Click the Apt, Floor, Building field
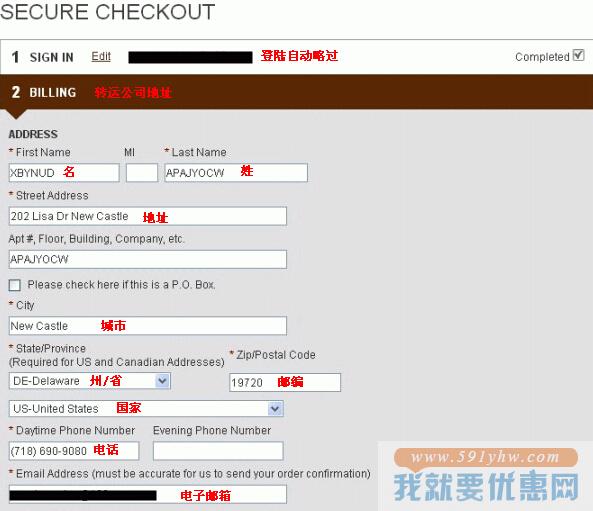Viewport: 593px width, 511px height. click(147, 259)
